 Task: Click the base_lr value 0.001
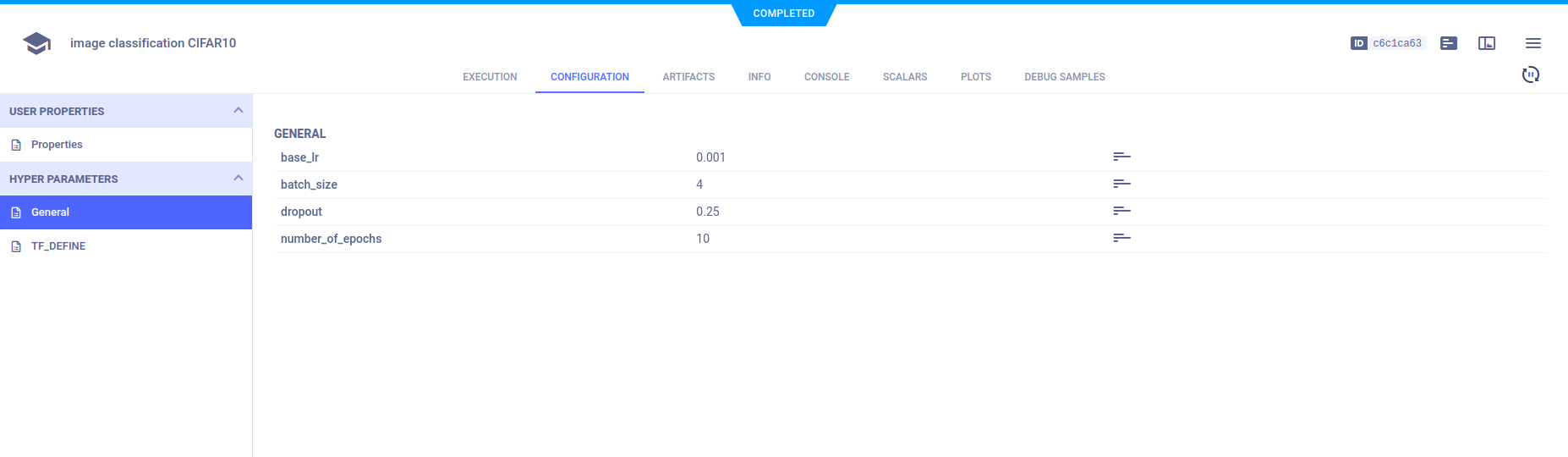(710, 157)
